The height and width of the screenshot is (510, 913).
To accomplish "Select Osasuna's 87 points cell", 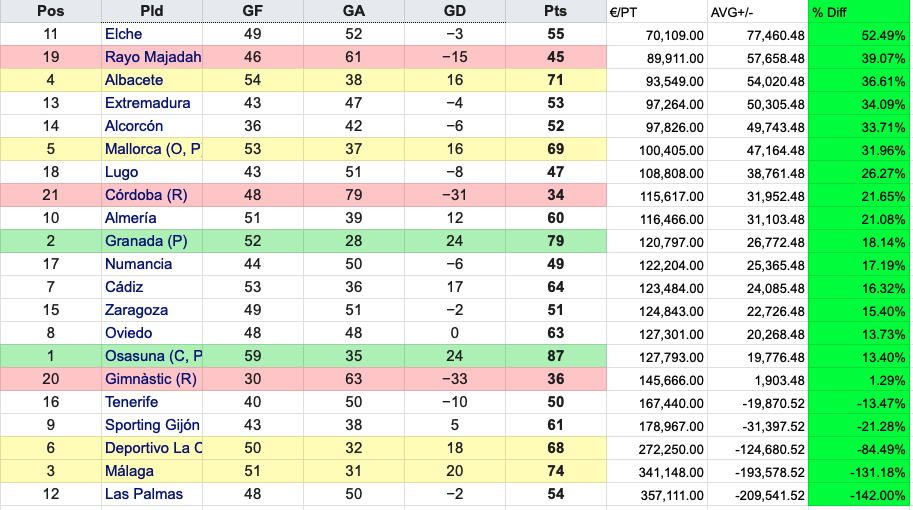I will (555, 356).
